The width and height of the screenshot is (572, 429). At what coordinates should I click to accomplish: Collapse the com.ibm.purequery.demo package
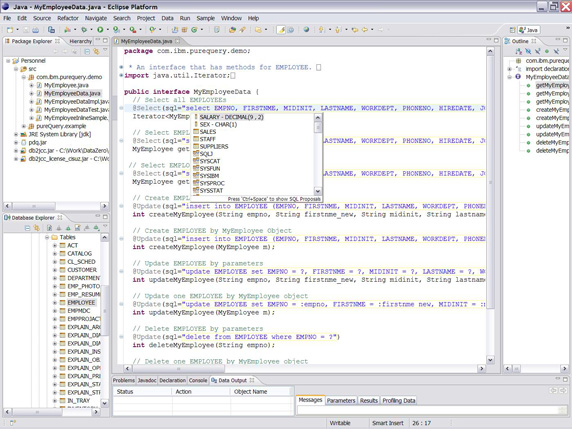pos(23,77)
